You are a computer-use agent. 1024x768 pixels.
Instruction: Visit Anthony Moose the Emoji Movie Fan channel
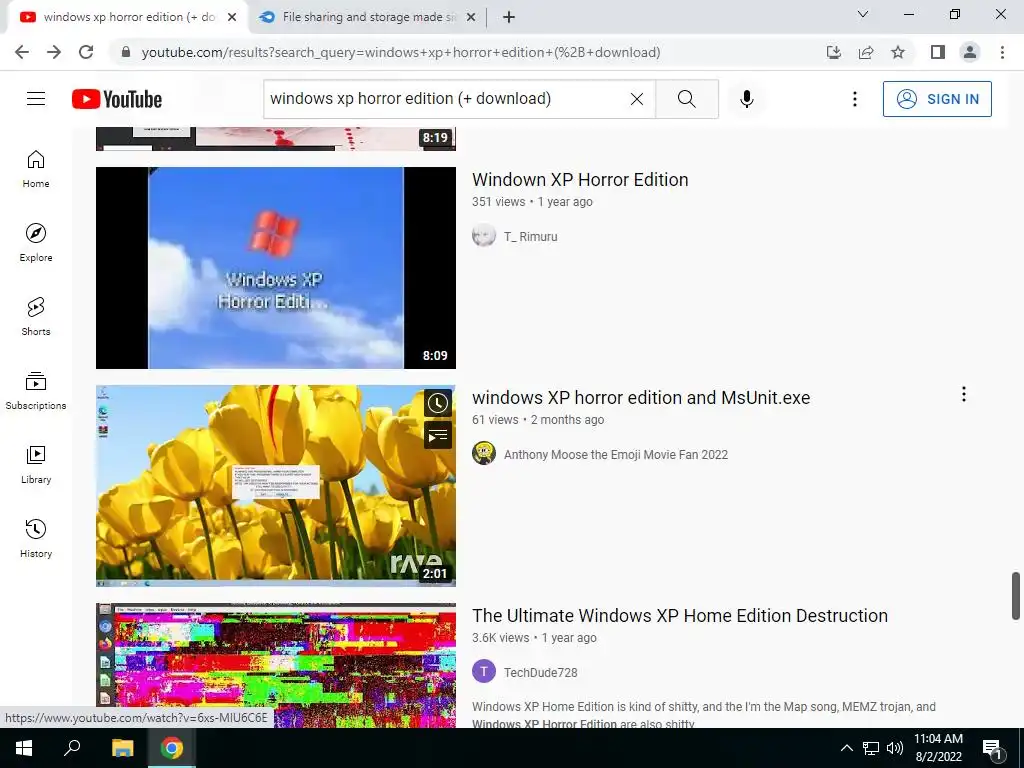(x=616, y=455)
